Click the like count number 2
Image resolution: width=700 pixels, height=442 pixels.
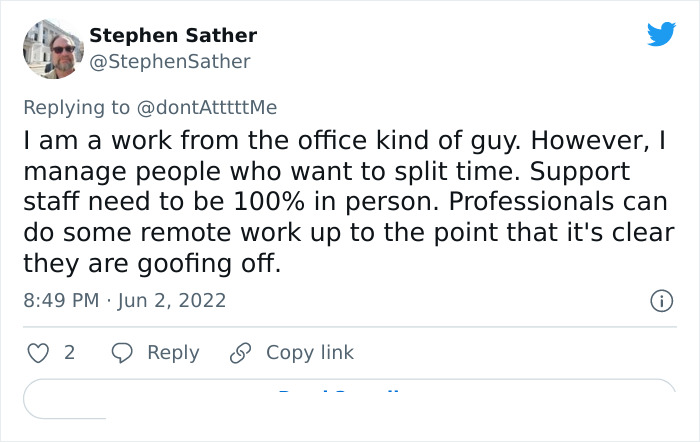click(69, 353)
